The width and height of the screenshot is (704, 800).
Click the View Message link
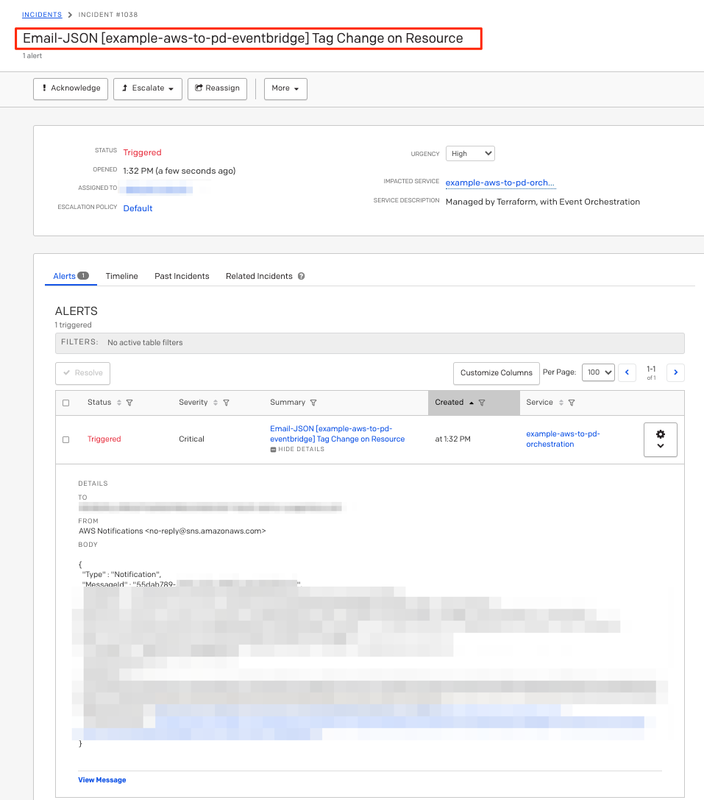(102, 780)
